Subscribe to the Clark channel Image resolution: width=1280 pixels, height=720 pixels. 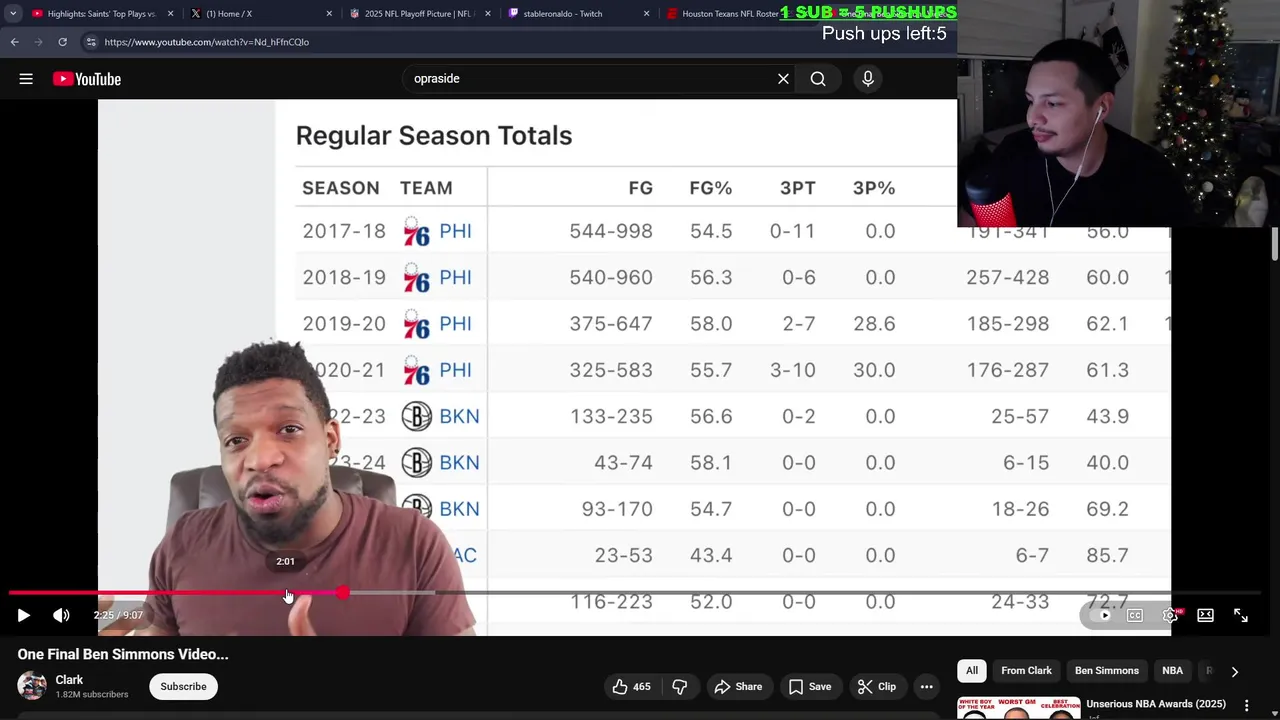[183, 687]
